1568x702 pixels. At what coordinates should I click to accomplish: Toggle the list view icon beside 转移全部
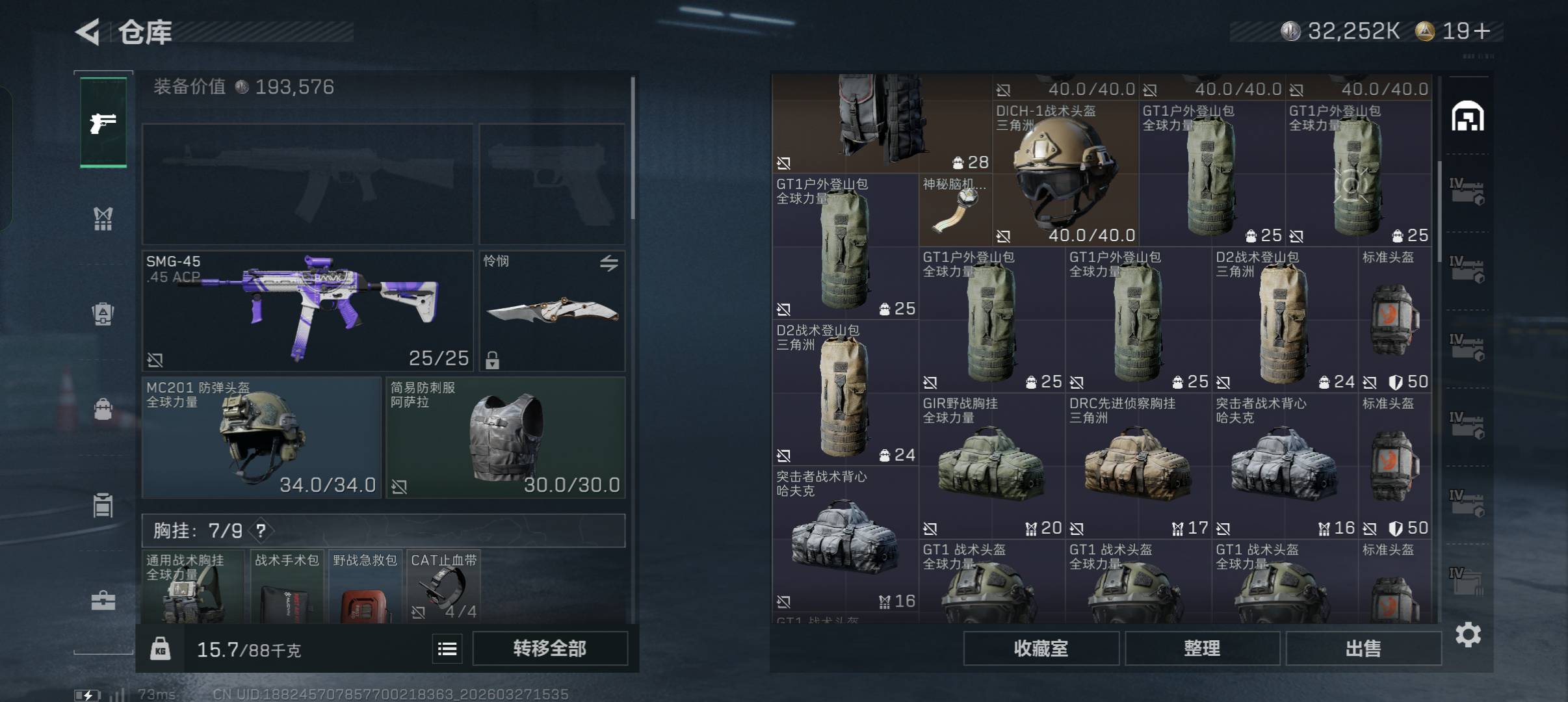click(x=447, y=648)
